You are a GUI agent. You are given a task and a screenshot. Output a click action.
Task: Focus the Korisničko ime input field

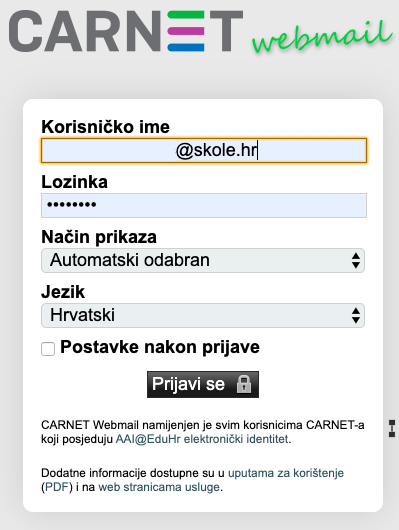pos(204,150)
